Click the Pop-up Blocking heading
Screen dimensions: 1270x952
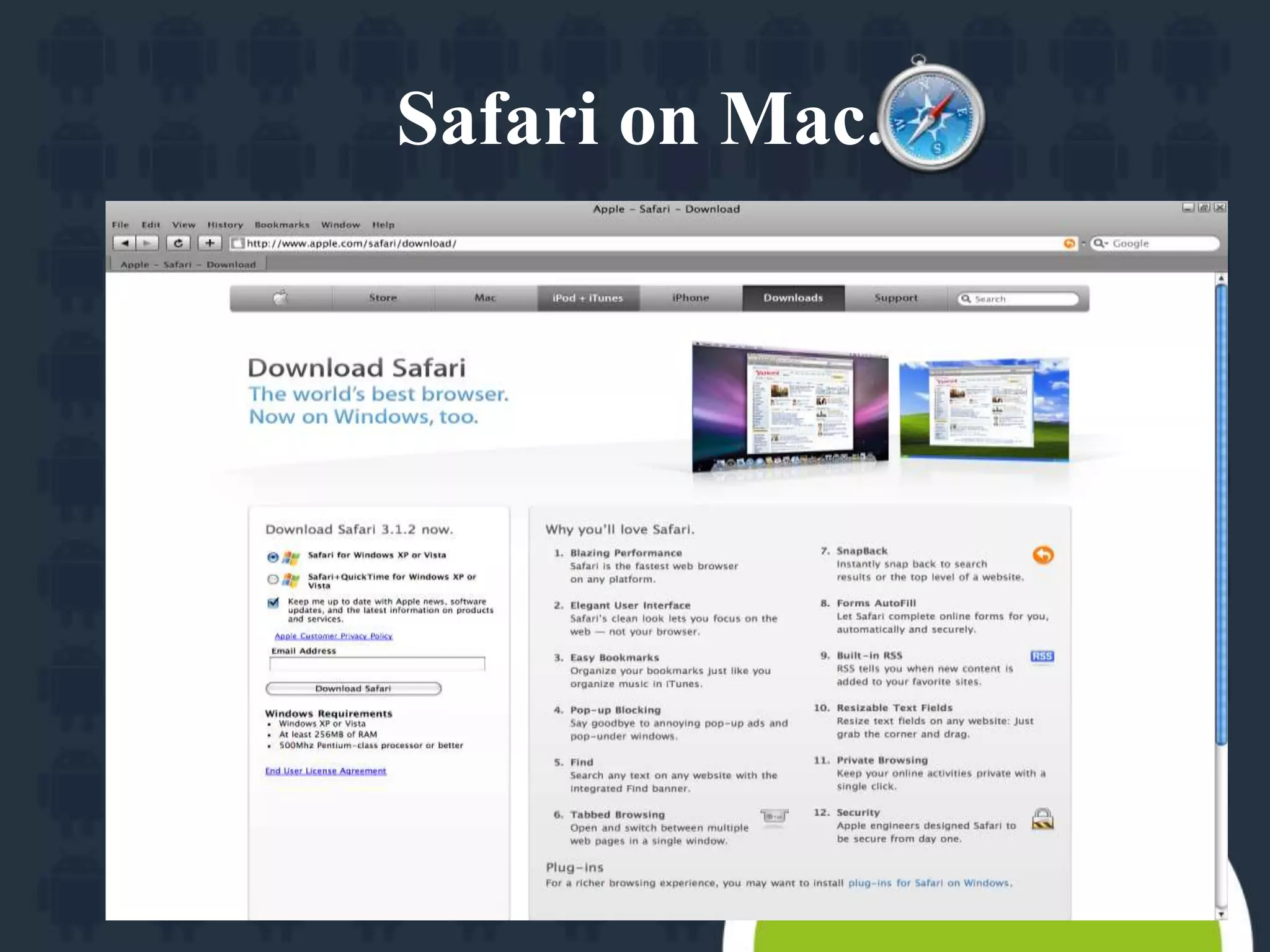tap(615, 710)
